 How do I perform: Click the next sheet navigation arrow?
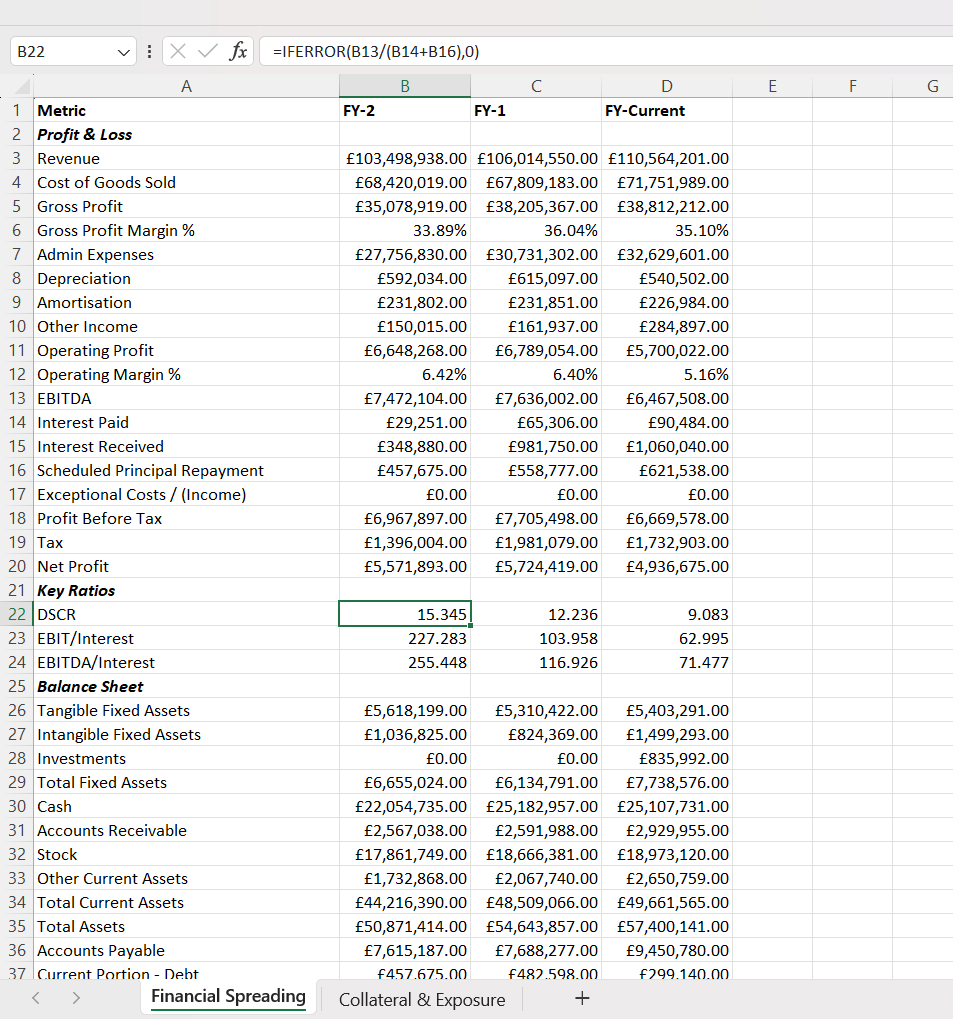point(76,998)
